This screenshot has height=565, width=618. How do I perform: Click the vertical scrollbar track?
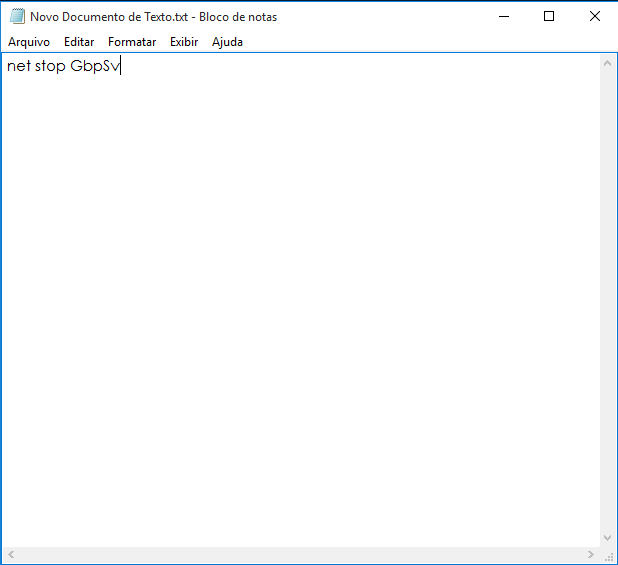(x=607, y=300)
